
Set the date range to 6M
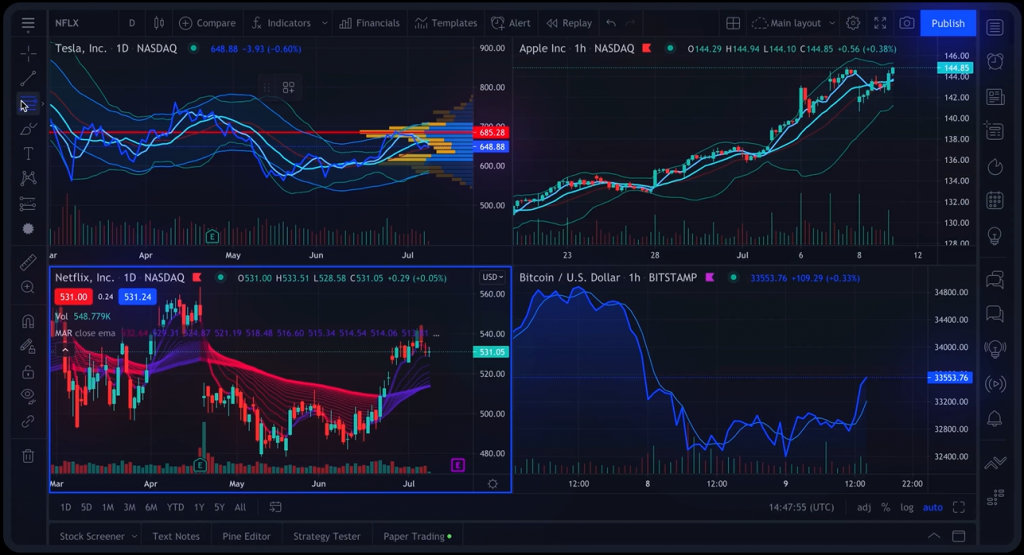(x=151, y=507)
